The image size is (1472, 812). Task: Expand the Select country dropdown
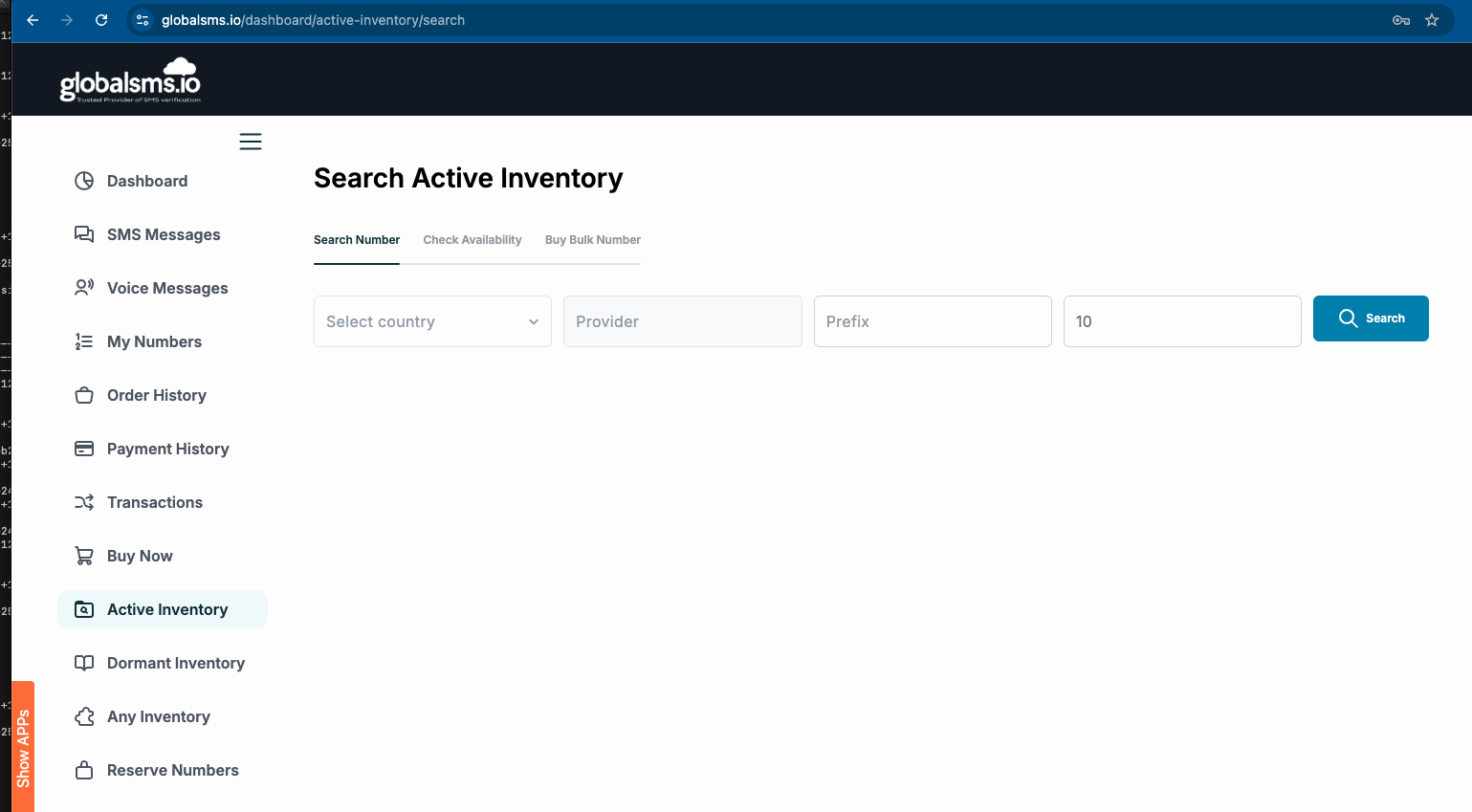pos(421,321)
